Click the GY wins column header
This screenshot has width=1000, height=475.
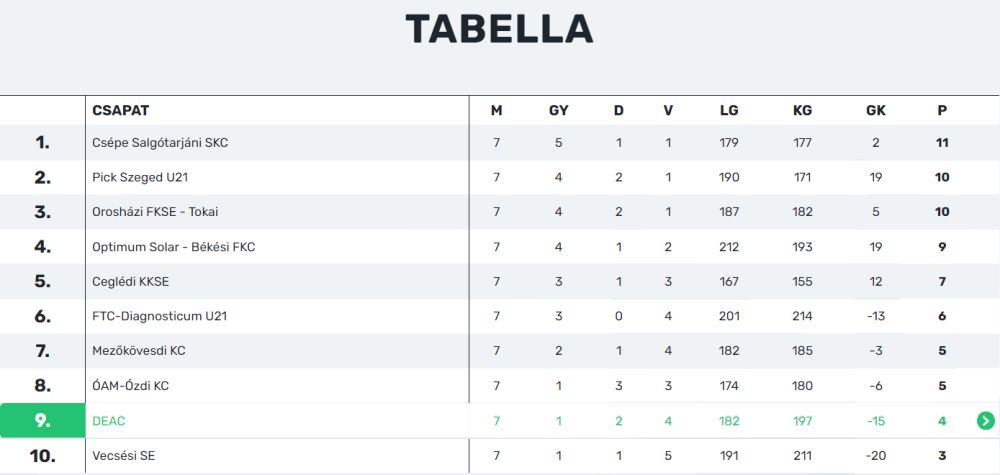pyautogui.click(x=559, y=111)
